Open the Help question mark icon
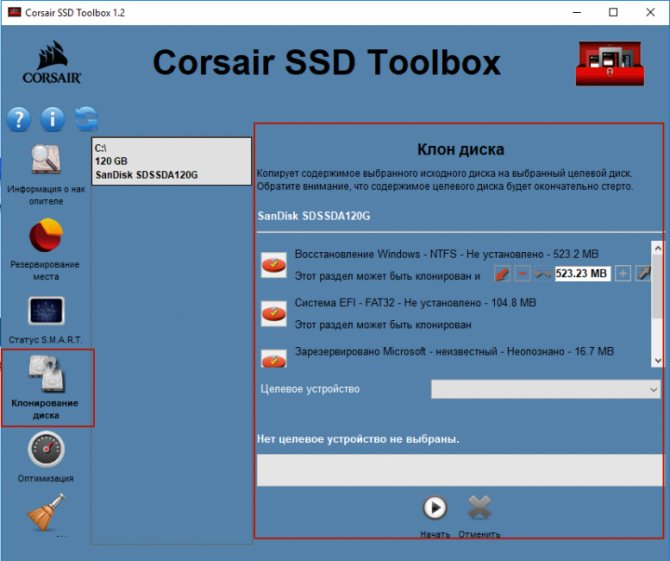670x561 pixels. [x=19, y=119]
